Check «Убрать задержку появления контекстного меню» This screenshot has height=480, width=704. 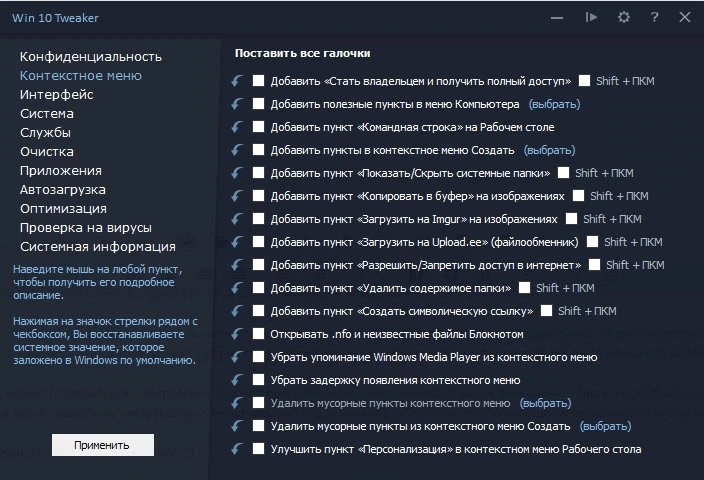pos(258,379)
